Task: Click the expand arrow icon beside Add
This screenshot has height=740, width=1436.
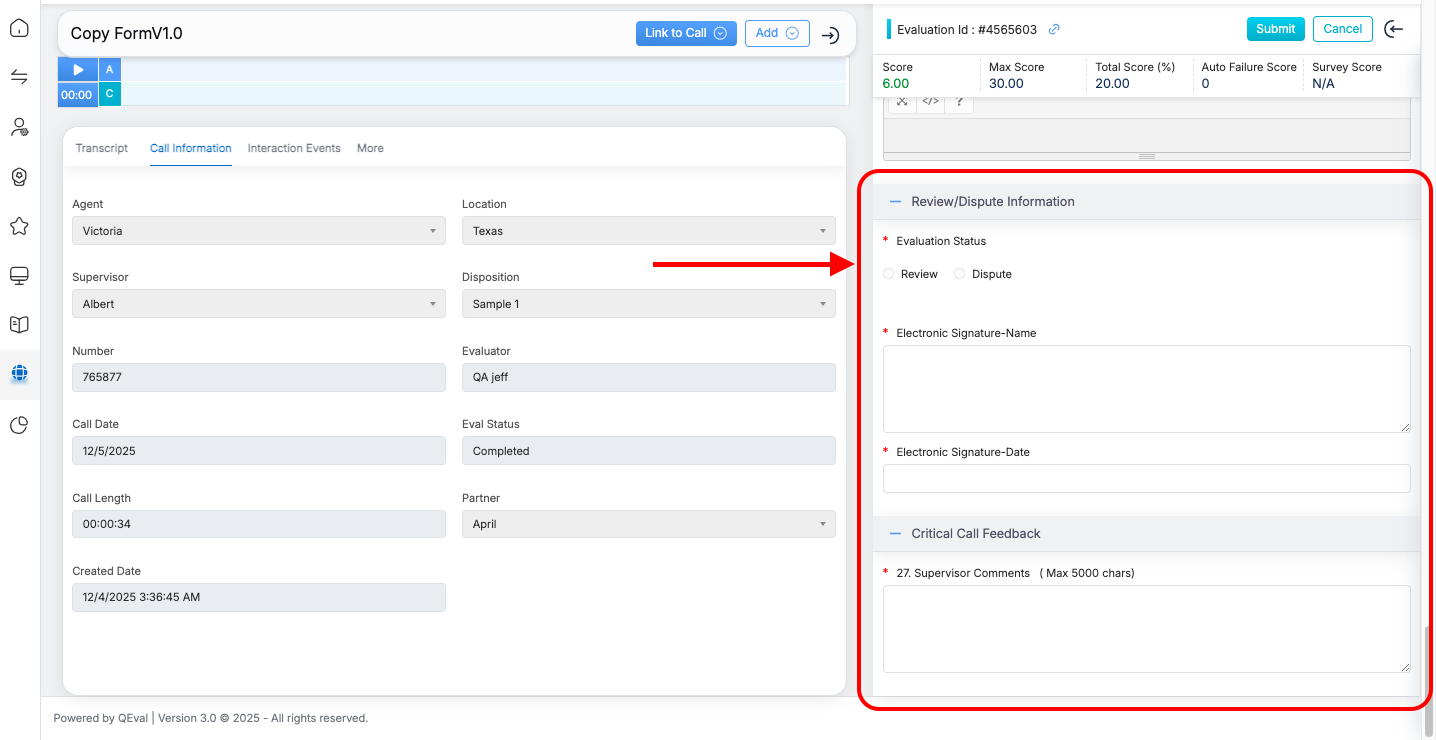Action: coord(830,35)
